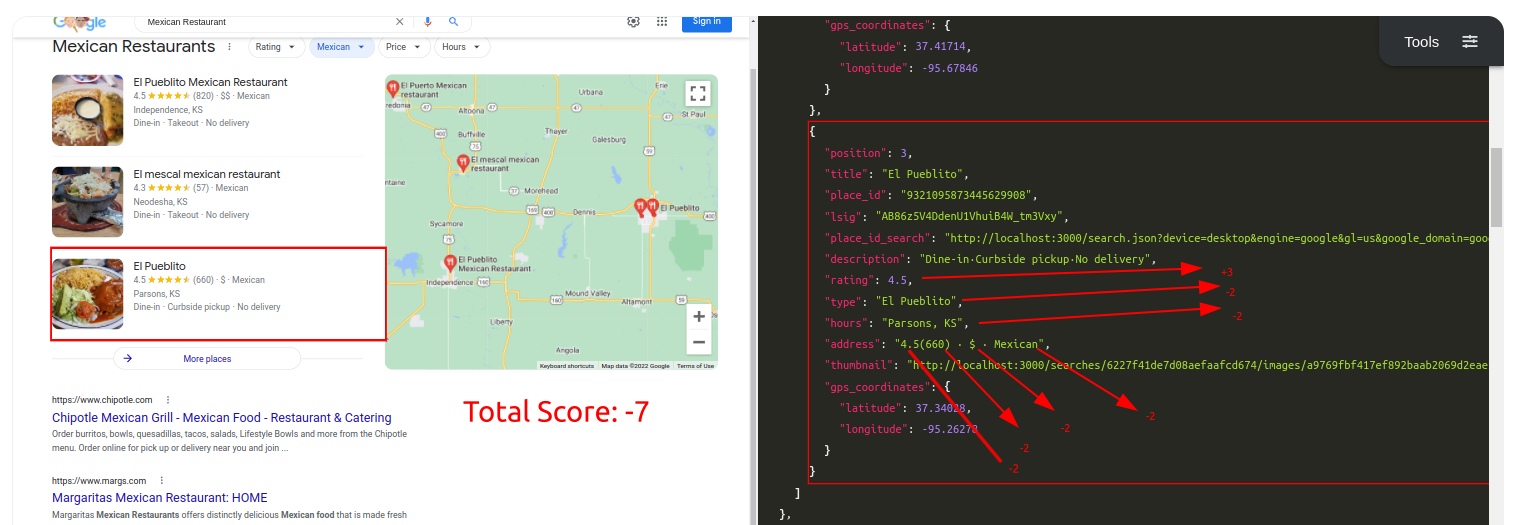Click the Mexican Restaurants heading

coord(133,46)
